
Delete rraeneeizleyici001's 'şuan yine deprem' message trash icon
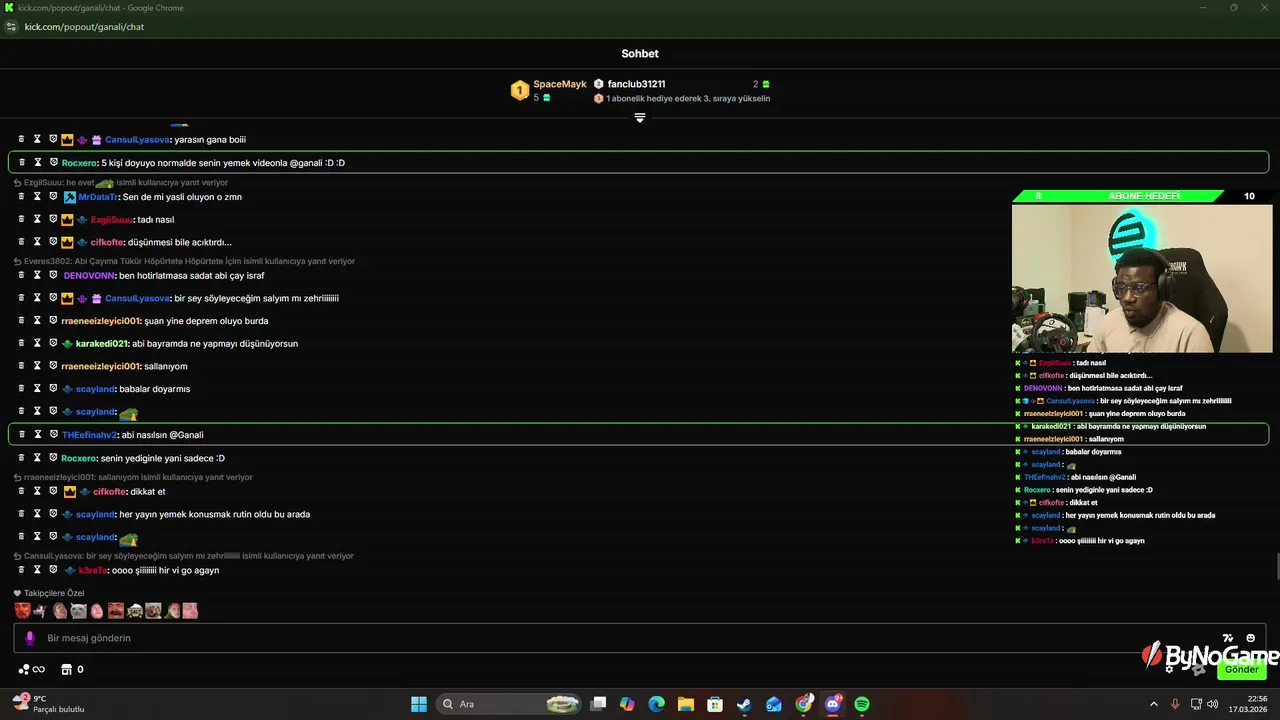pos(21,320)
